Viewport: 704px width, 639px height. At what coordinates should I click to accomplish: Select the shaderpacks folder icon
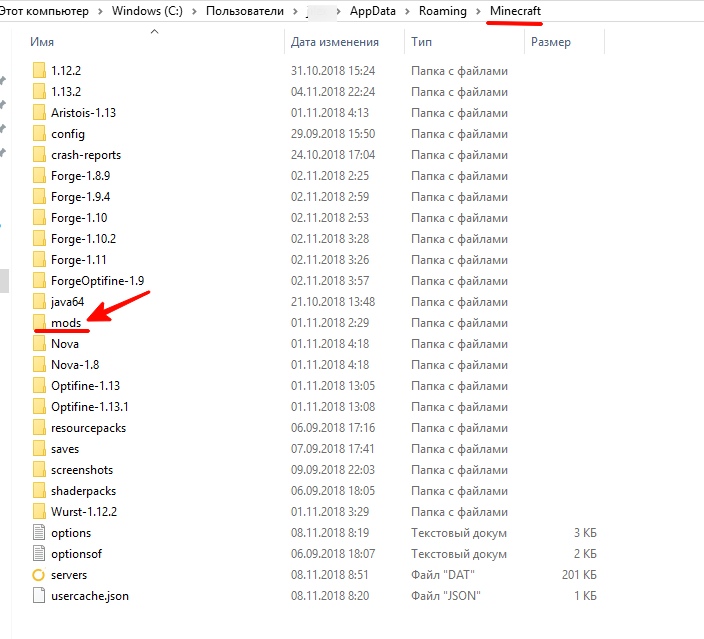tap(39, 490)
